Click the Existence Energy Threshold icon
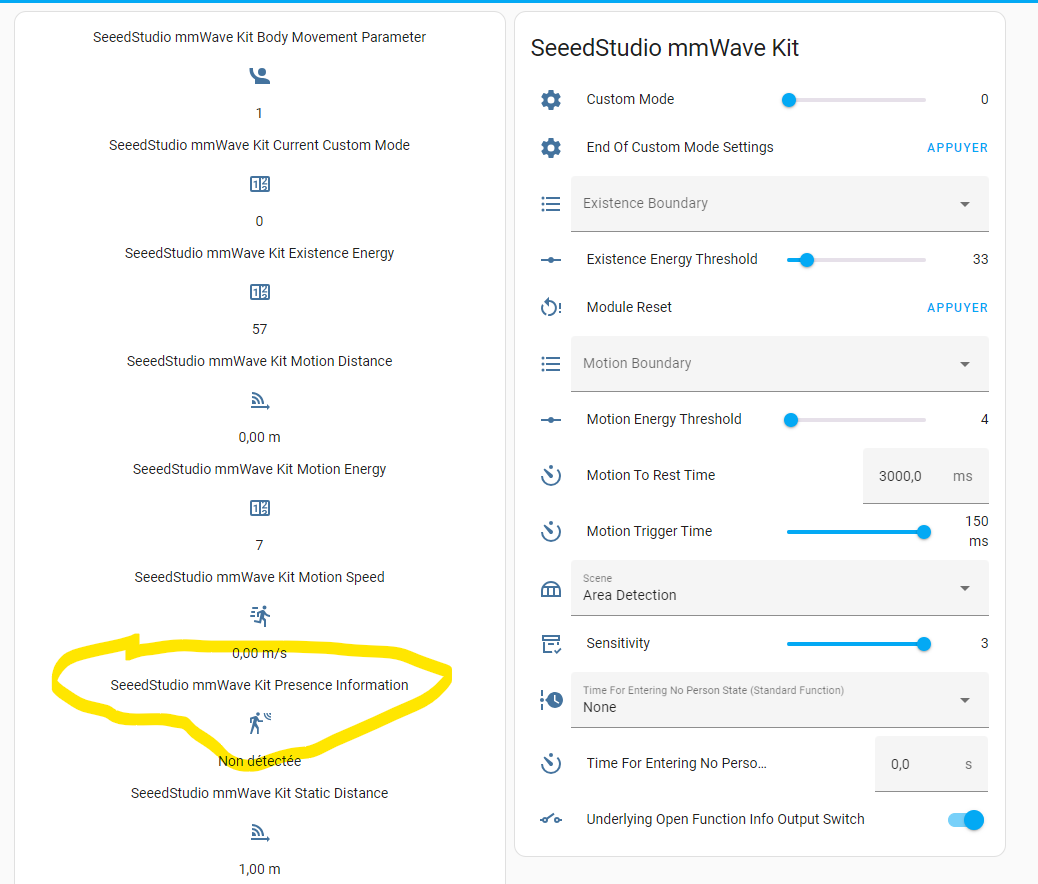The image size is (1038, 884). pyautogui.click(x=551, y=260)
